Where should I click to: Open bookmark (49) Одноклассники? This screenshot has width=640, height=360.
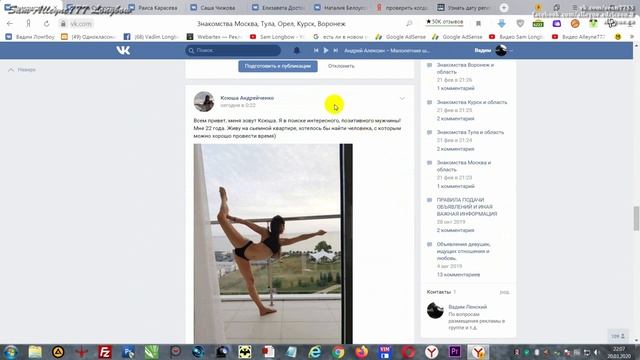[x=88, y=37]
